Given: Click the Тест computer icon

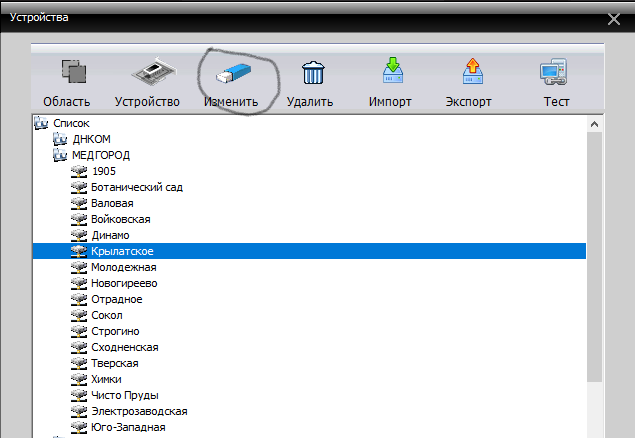Looking at the screenshot, I should click(553, 72).
